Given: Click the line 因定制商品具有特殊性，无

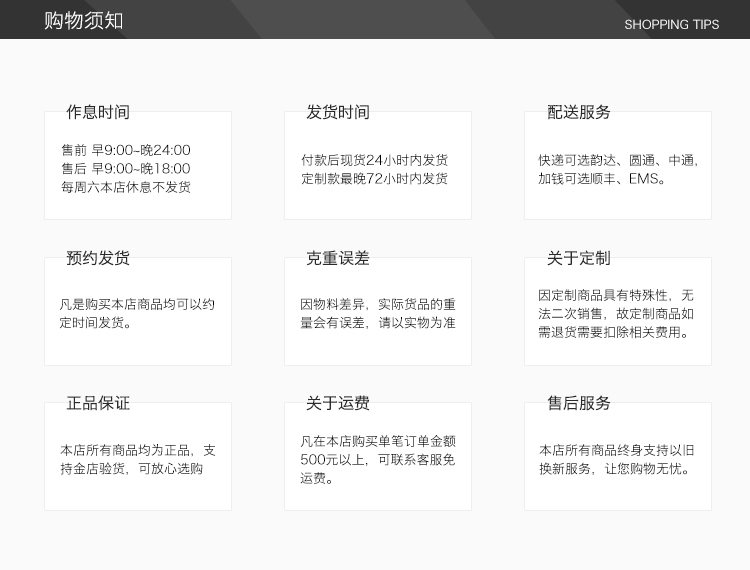Looking at the screenshot, I should coord(616,295).
